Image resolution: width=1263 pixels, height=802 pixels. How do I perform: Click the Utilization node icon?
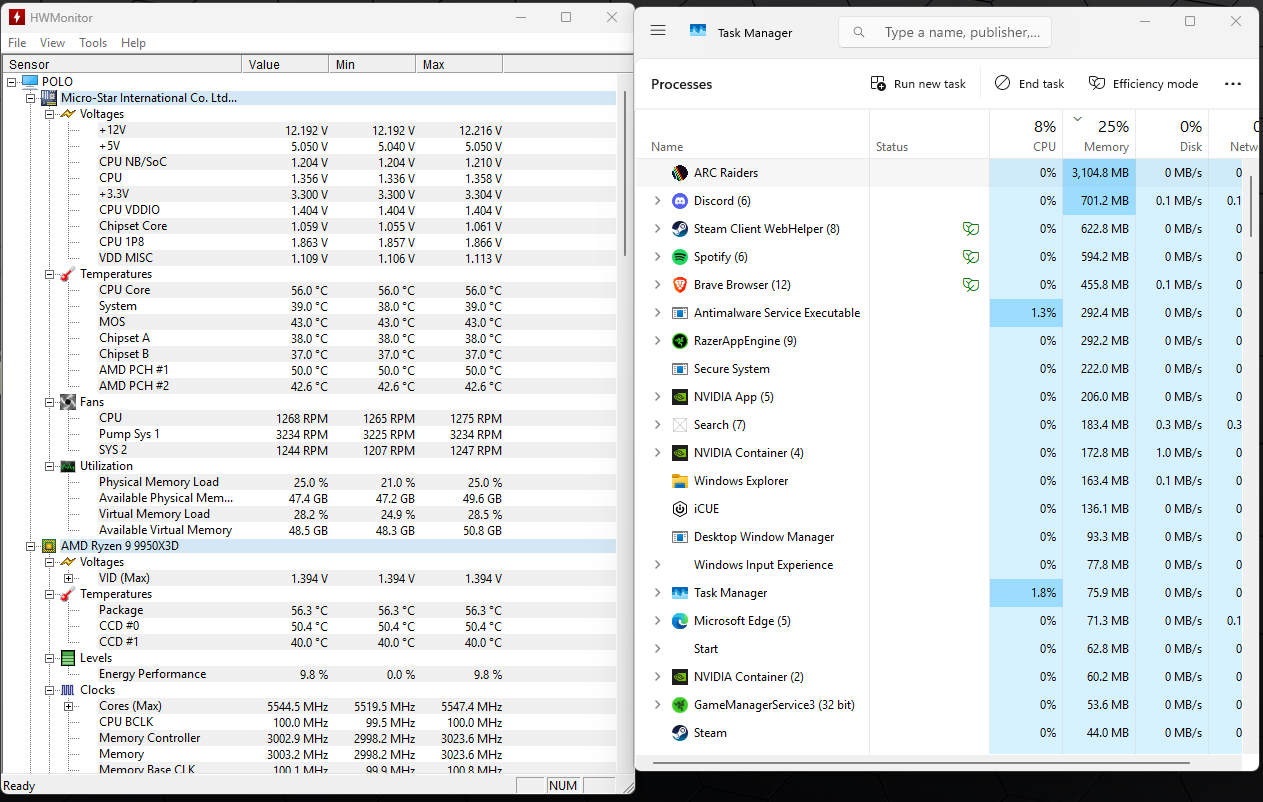click(68, 466)
